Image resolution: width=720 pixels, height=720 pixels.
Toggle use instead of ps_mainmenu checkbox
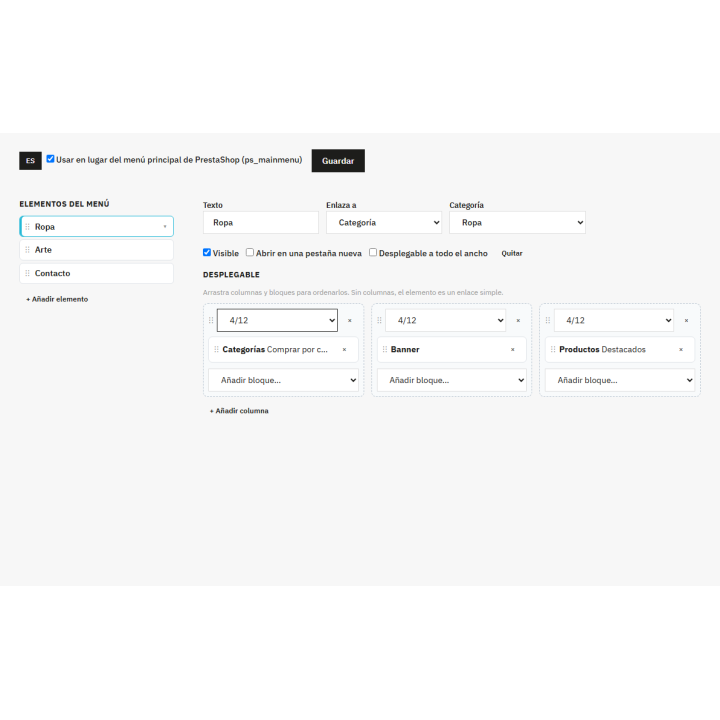pos(51,159)
